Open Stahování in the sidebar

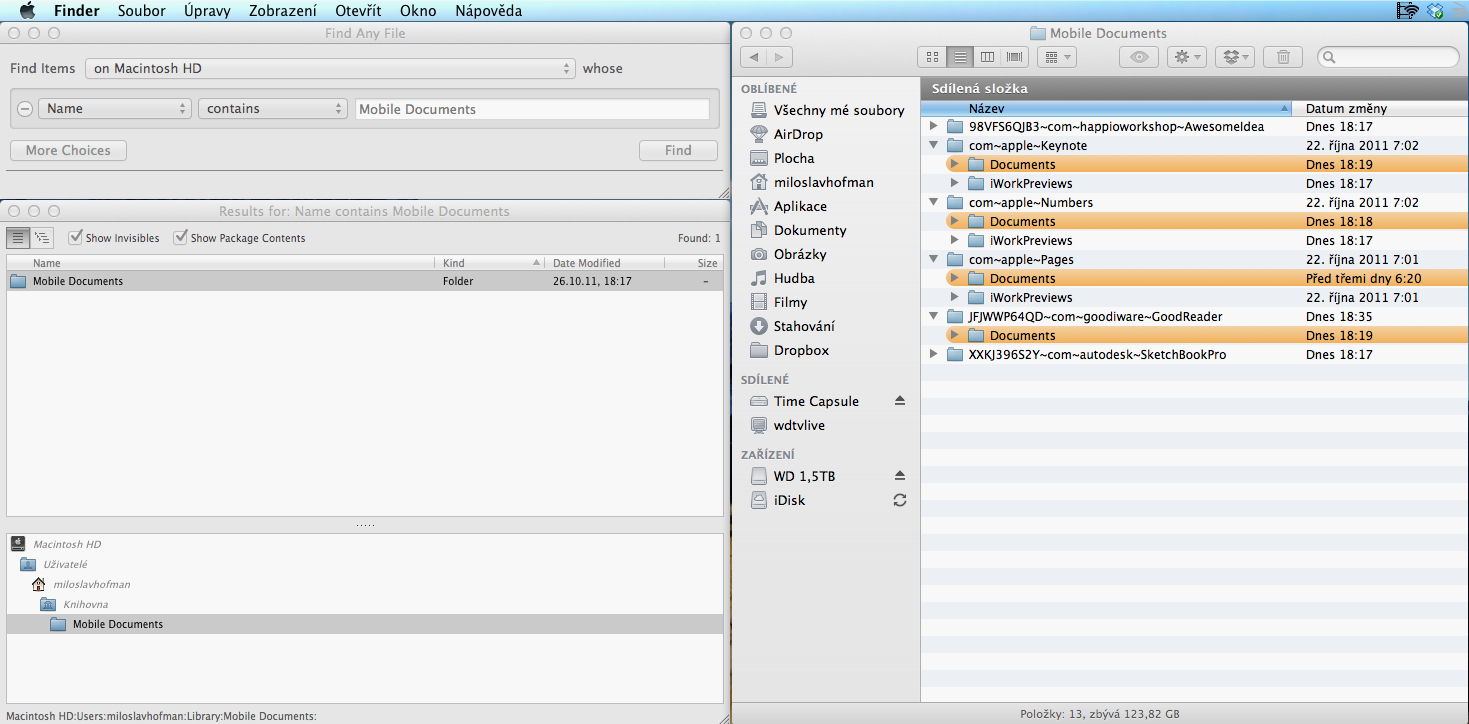pyautogui.click(x=804, y=326)
